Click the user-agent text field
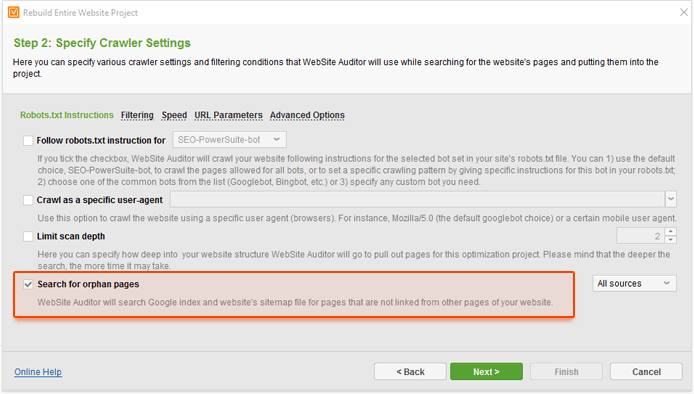The image size is (694, 394). [417, 199]
